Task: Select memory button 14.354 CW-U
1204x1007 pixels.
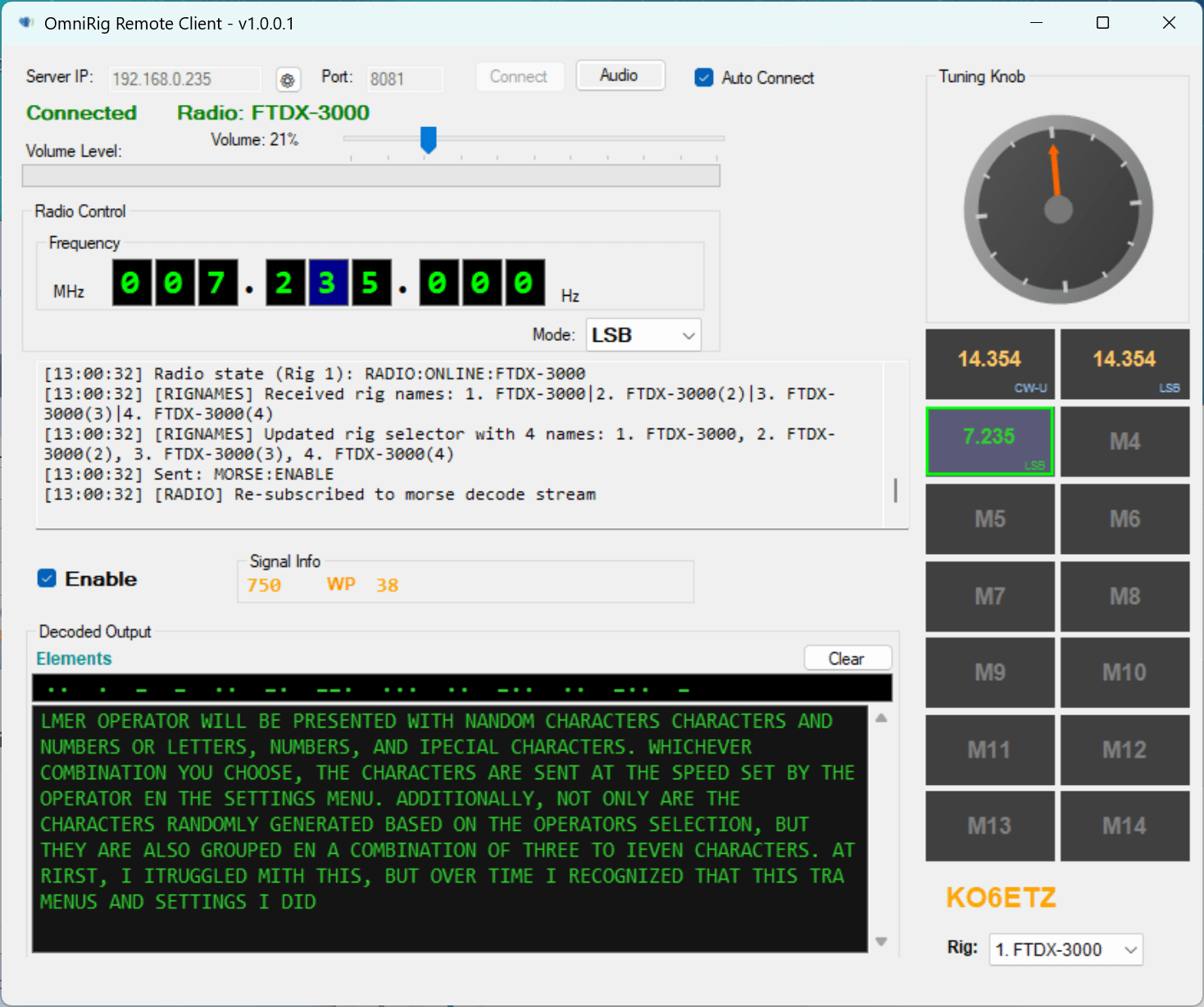Action: pyautogui.click(x=990, y=364)
